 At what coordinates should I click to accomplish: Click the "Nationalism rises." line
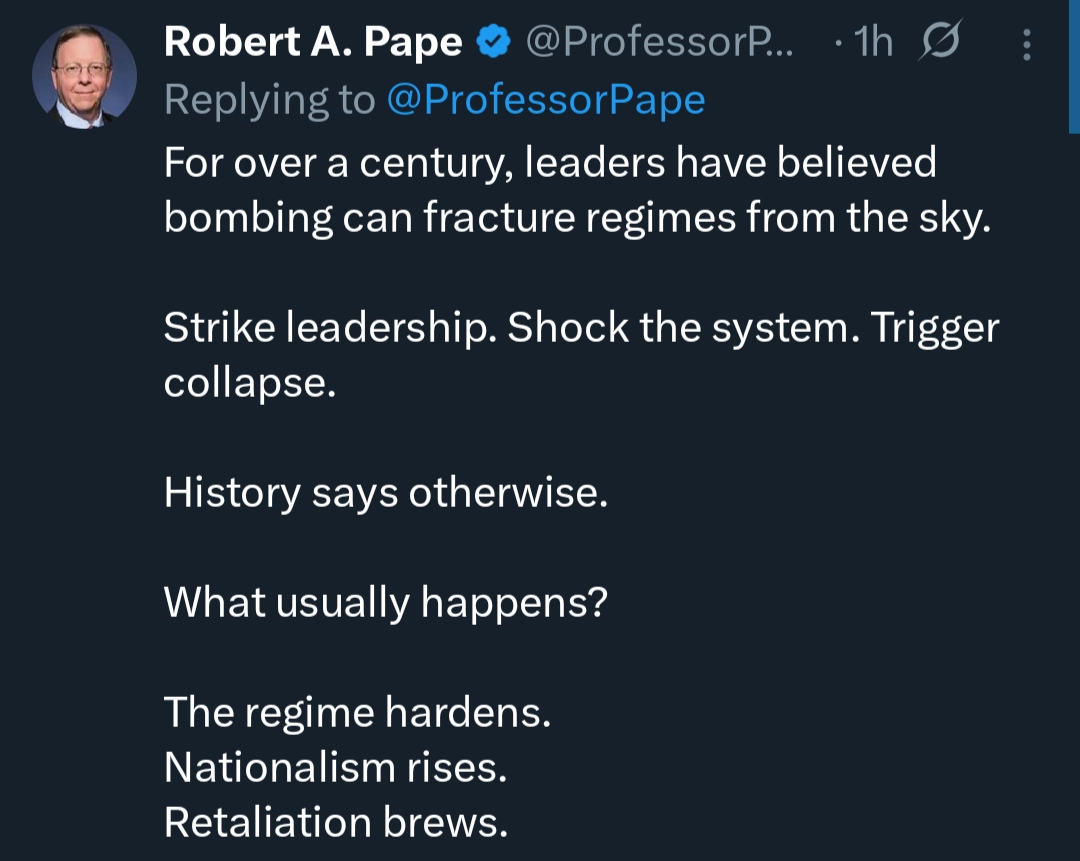click(x=335, y=767)
